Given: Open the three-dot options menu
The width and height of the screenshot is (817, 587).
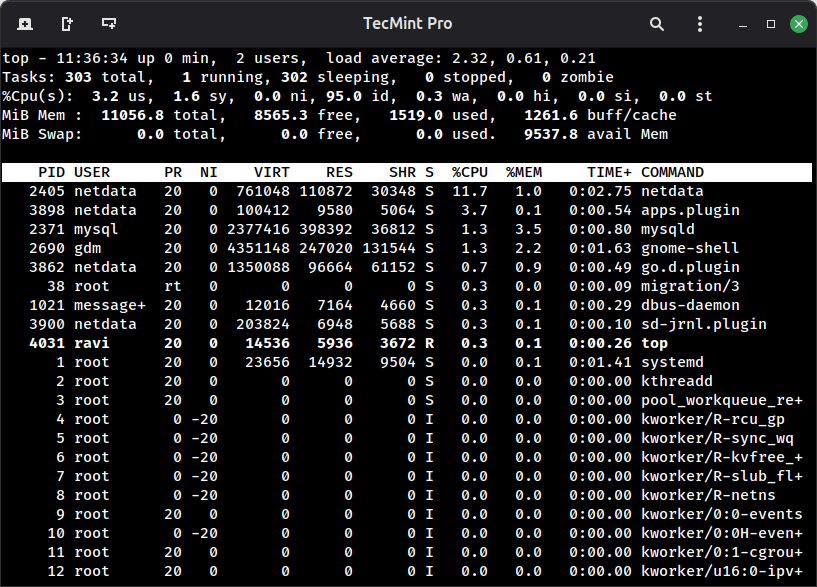Looking at the screenshot, I should coord(700,23).
